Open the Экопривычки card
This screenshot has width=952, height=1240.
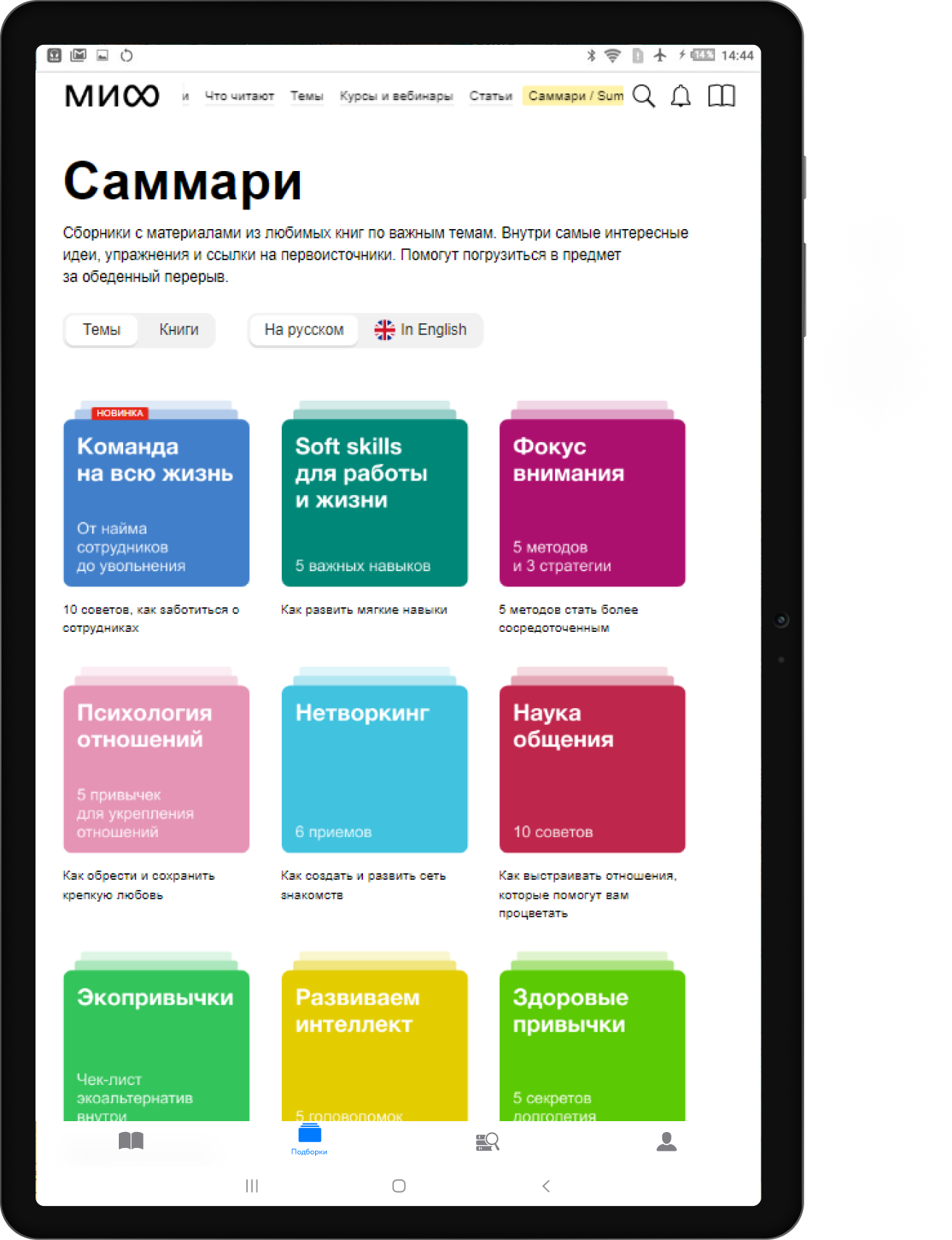click(156, 1046)
